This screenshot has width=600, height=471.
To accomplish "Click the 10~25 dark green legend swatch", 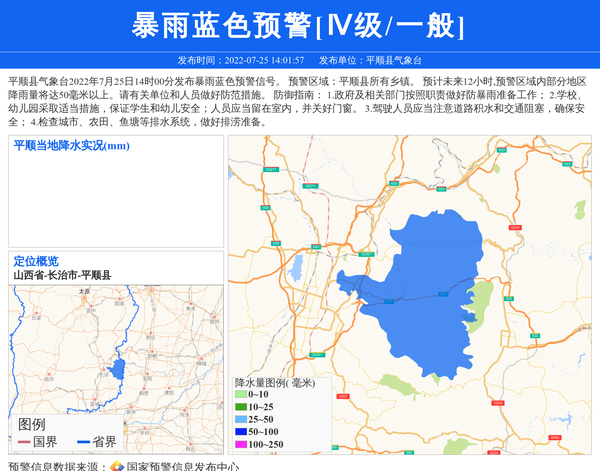I will (241, 407).
